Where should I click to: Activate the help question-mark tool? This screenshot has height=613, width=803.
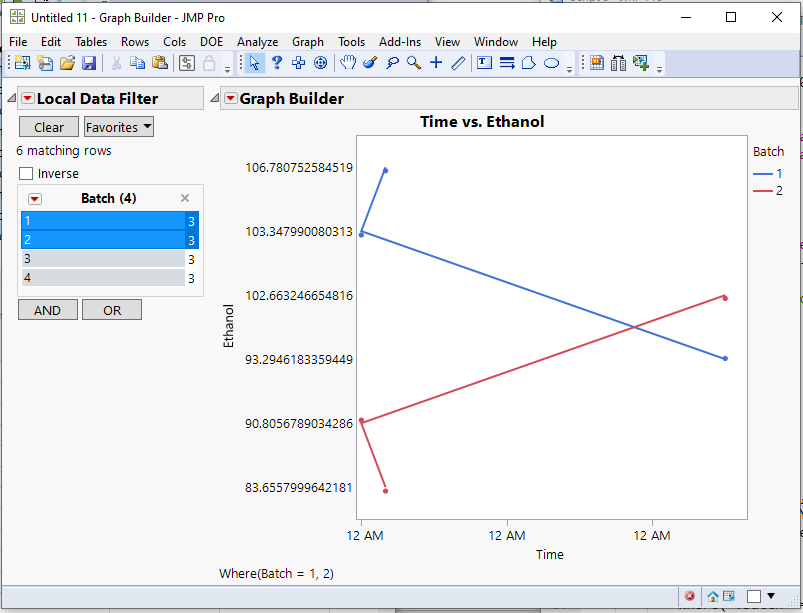(x=276, y=62)
